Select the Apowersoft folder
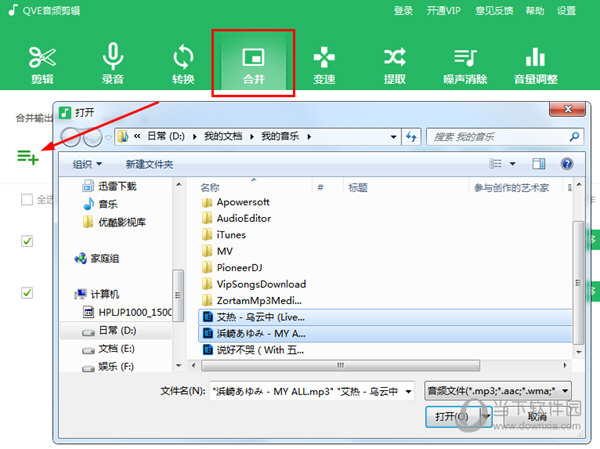Screen dimensions: 600x449 pos(235,202)
